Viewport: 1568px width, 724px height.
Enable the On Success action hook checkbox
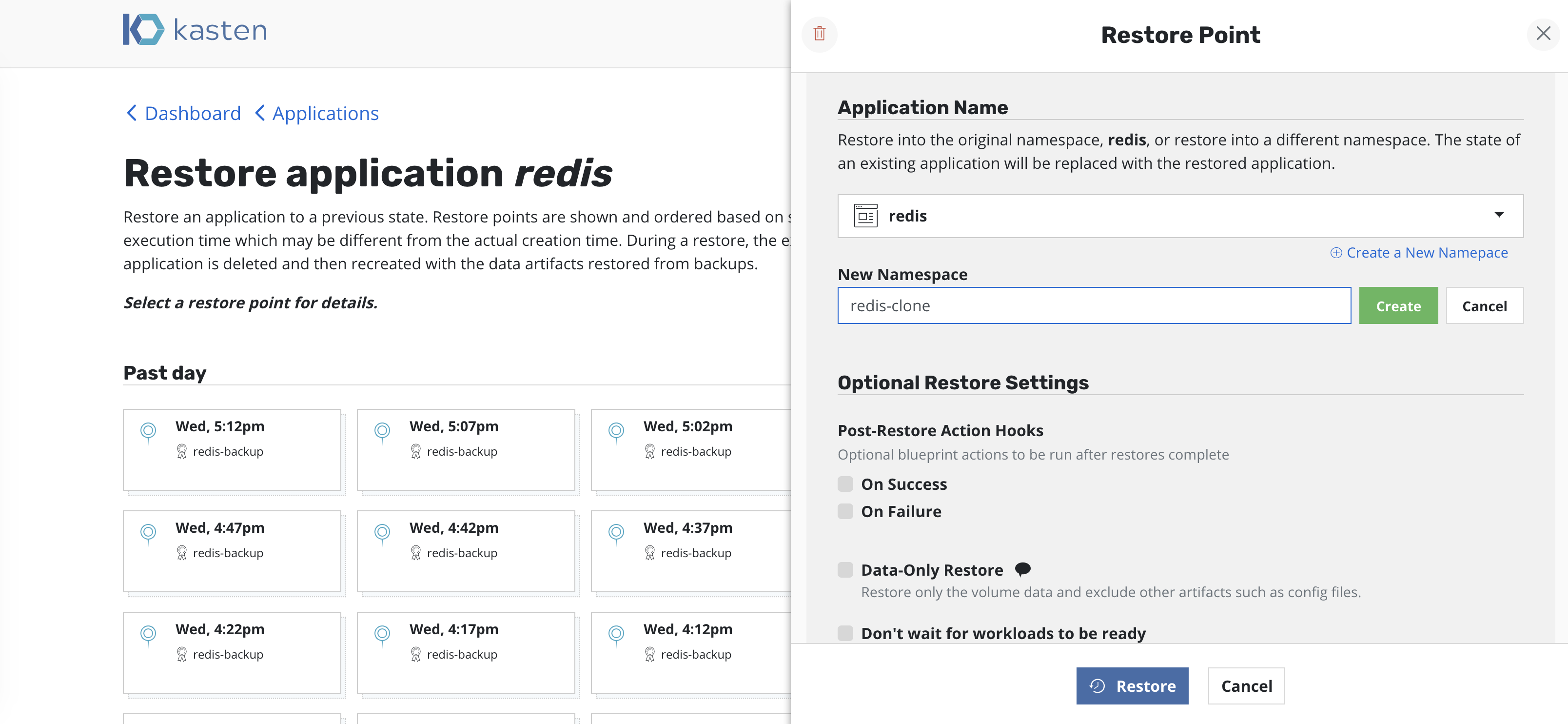click(845, 484)
